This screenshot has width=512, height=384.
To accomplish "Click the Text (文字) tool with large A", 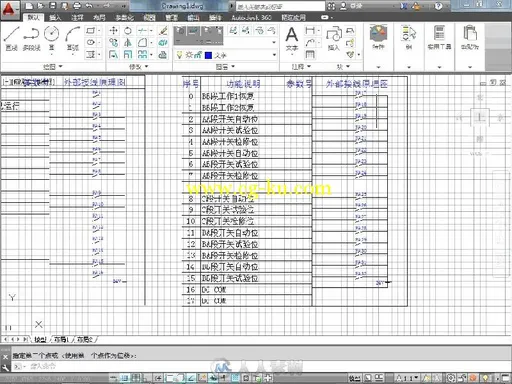I will [x=292, y=39].
